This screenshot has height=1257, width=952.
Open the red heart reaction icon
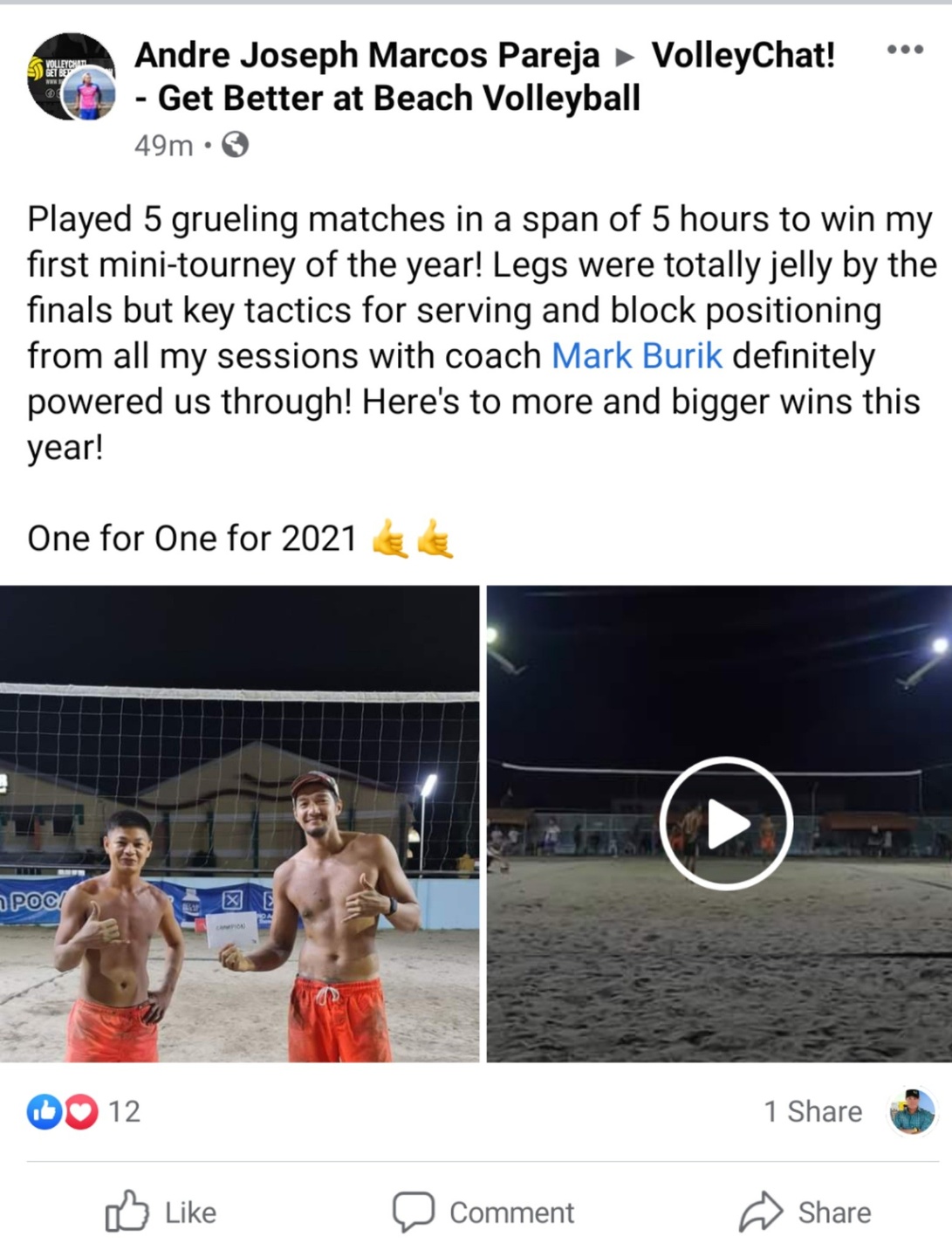tap(81, 1111)
